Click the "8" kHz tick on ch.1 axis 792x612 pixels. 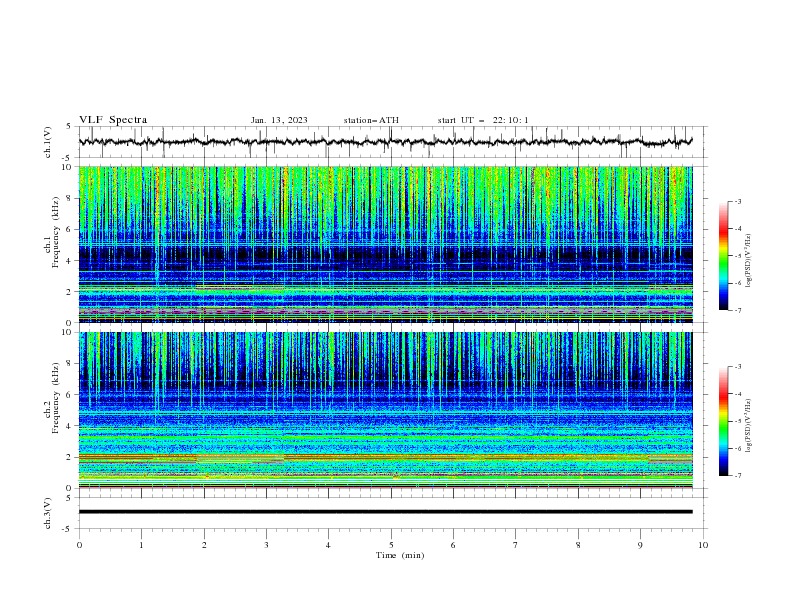click(69, 198)
